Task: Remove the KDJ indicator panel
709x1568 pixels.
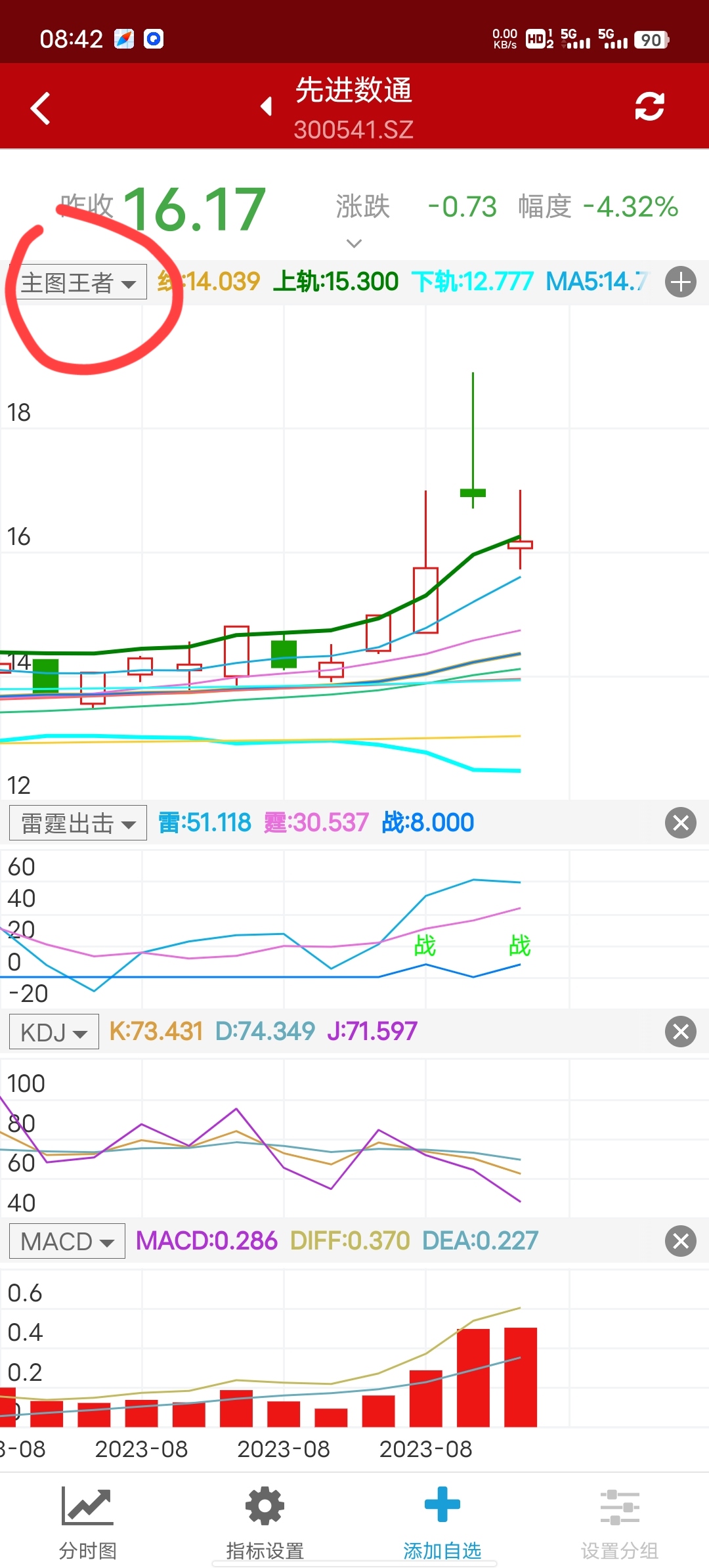Action: [x=680, y=1032]
